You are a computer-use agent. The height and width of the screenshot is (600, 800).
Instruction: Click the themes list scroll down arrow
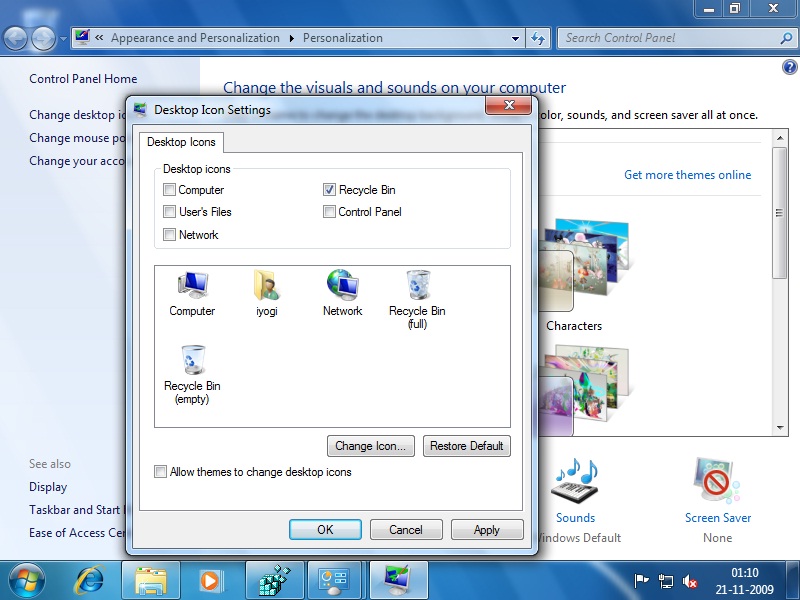point(780,428)
